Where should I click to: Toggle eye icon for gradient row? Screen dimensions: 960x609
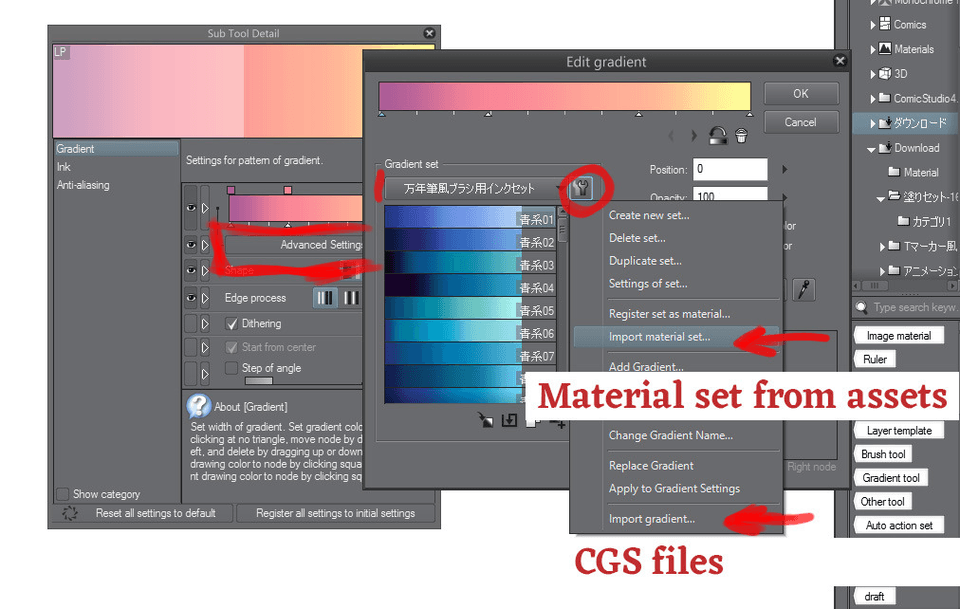pos(191,208)
